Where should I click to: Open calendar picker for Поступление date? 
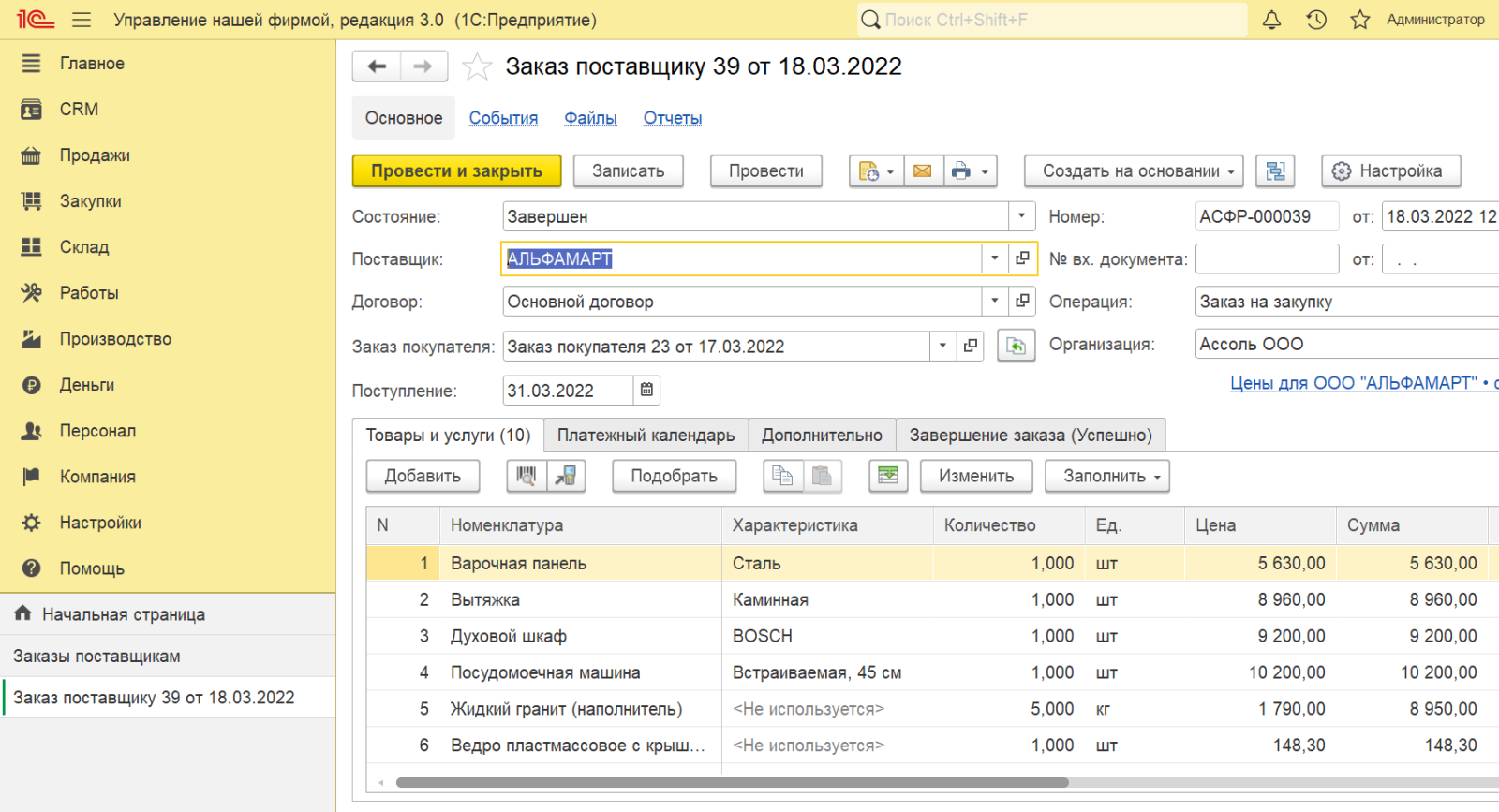click(x=646, y=390)
